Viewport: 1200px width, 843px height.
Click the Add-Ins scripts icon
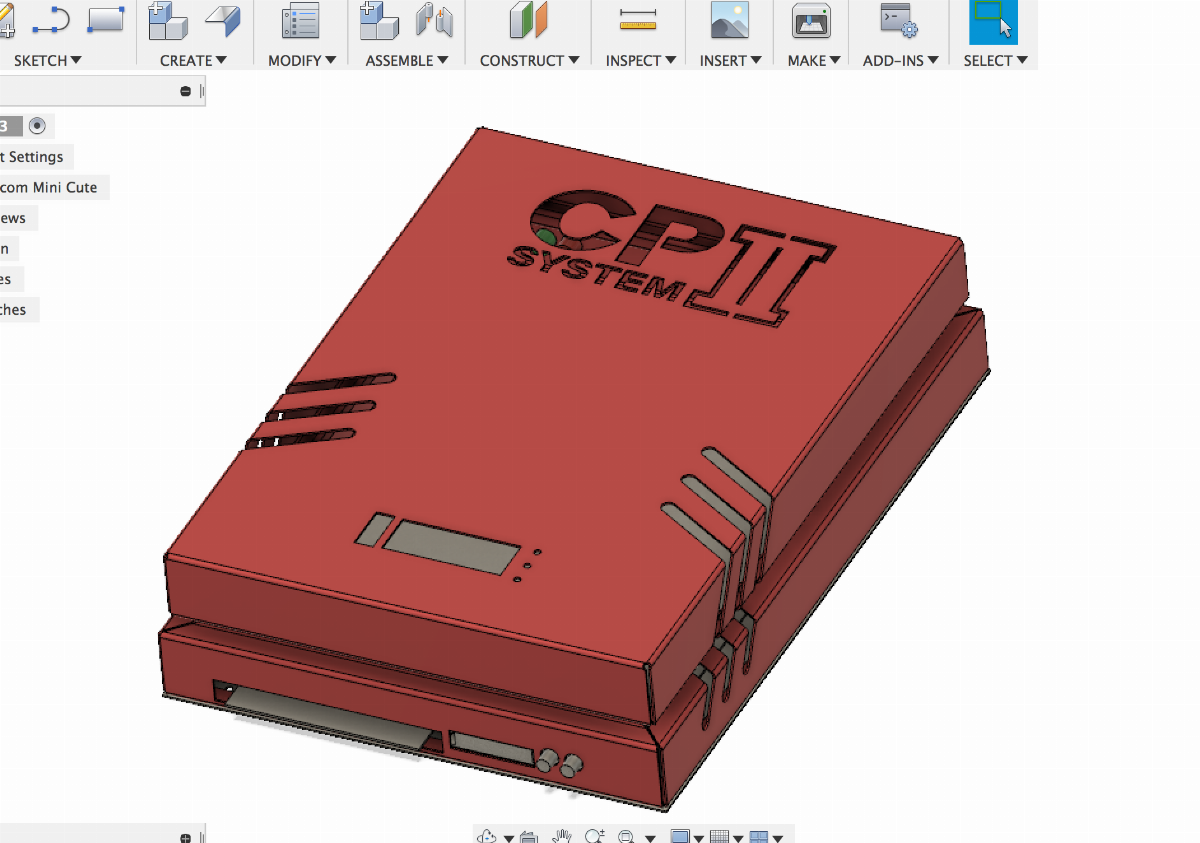coord(899,20)
